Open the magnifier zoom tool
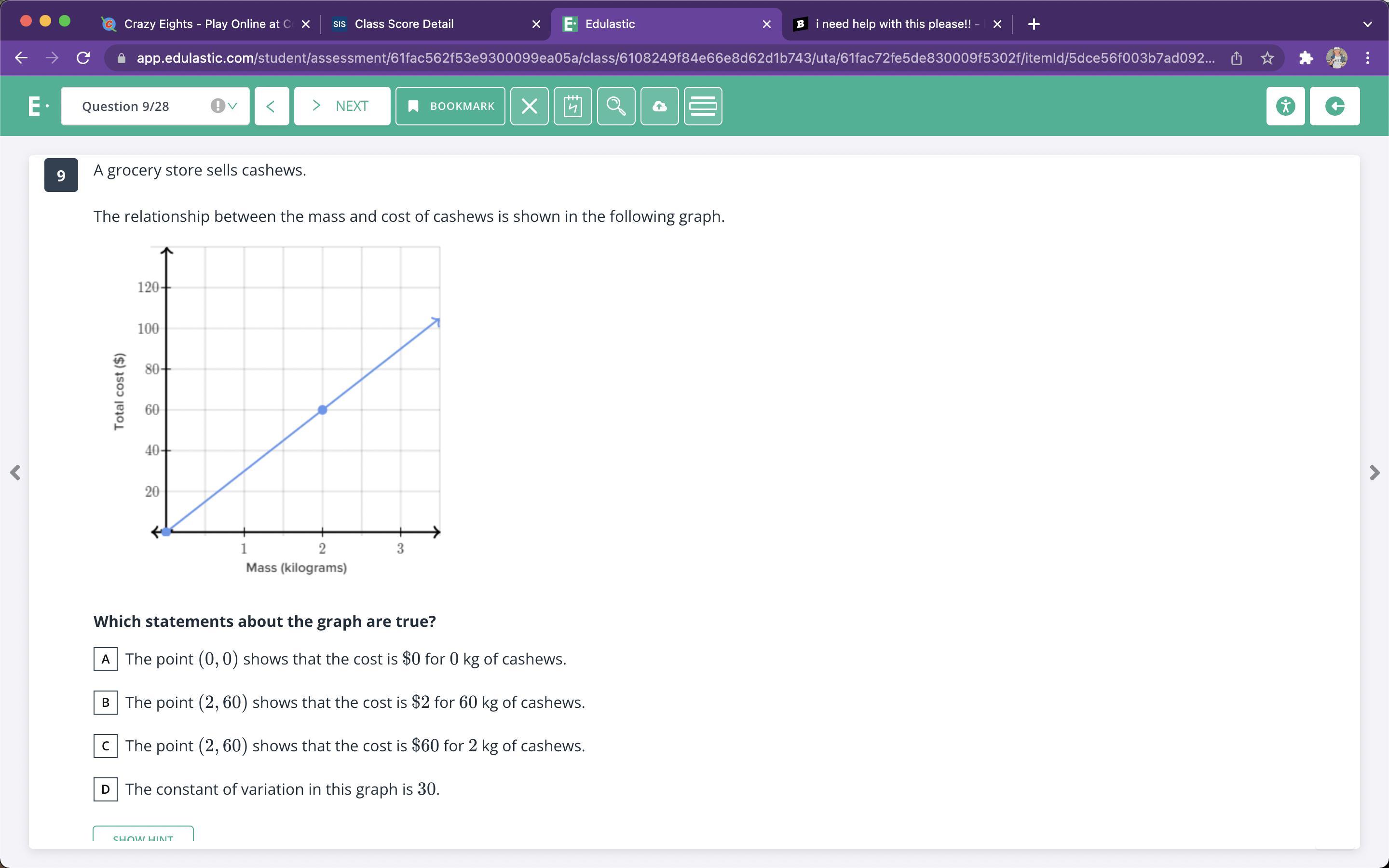 coord(616,106)
